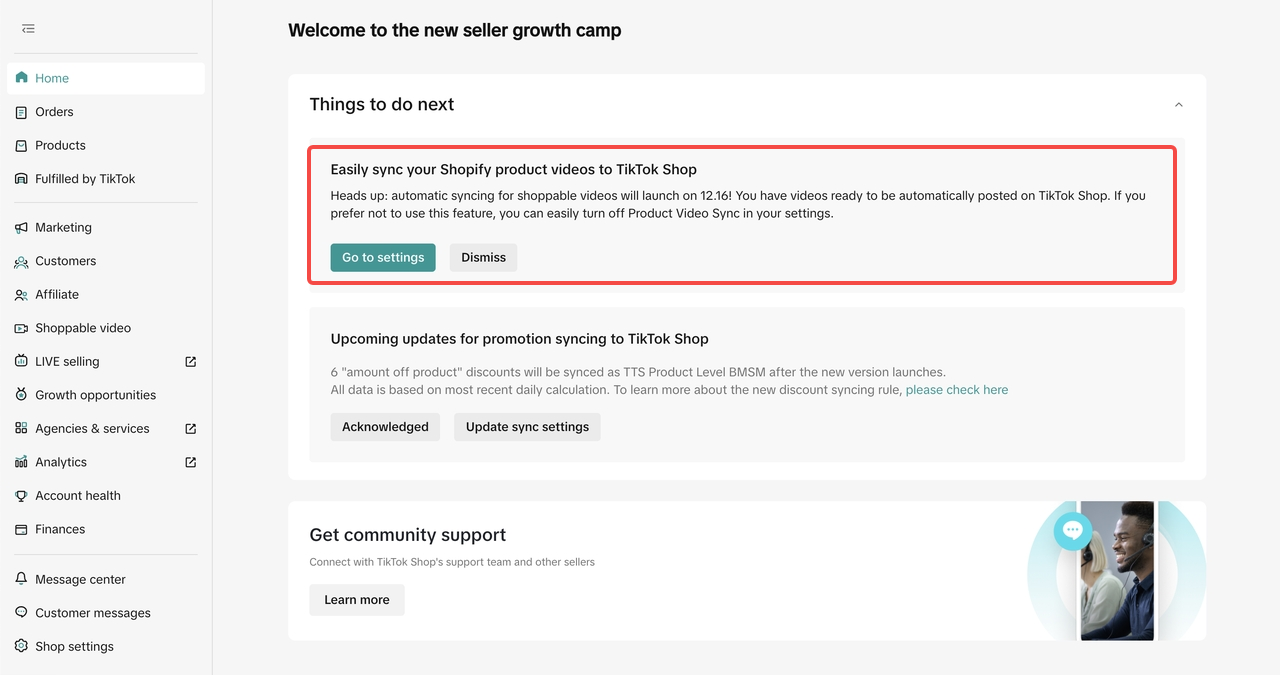The image size is (1280, 675).
Task: Collapse the Things to do next section
Action: tap(1178, 105)
